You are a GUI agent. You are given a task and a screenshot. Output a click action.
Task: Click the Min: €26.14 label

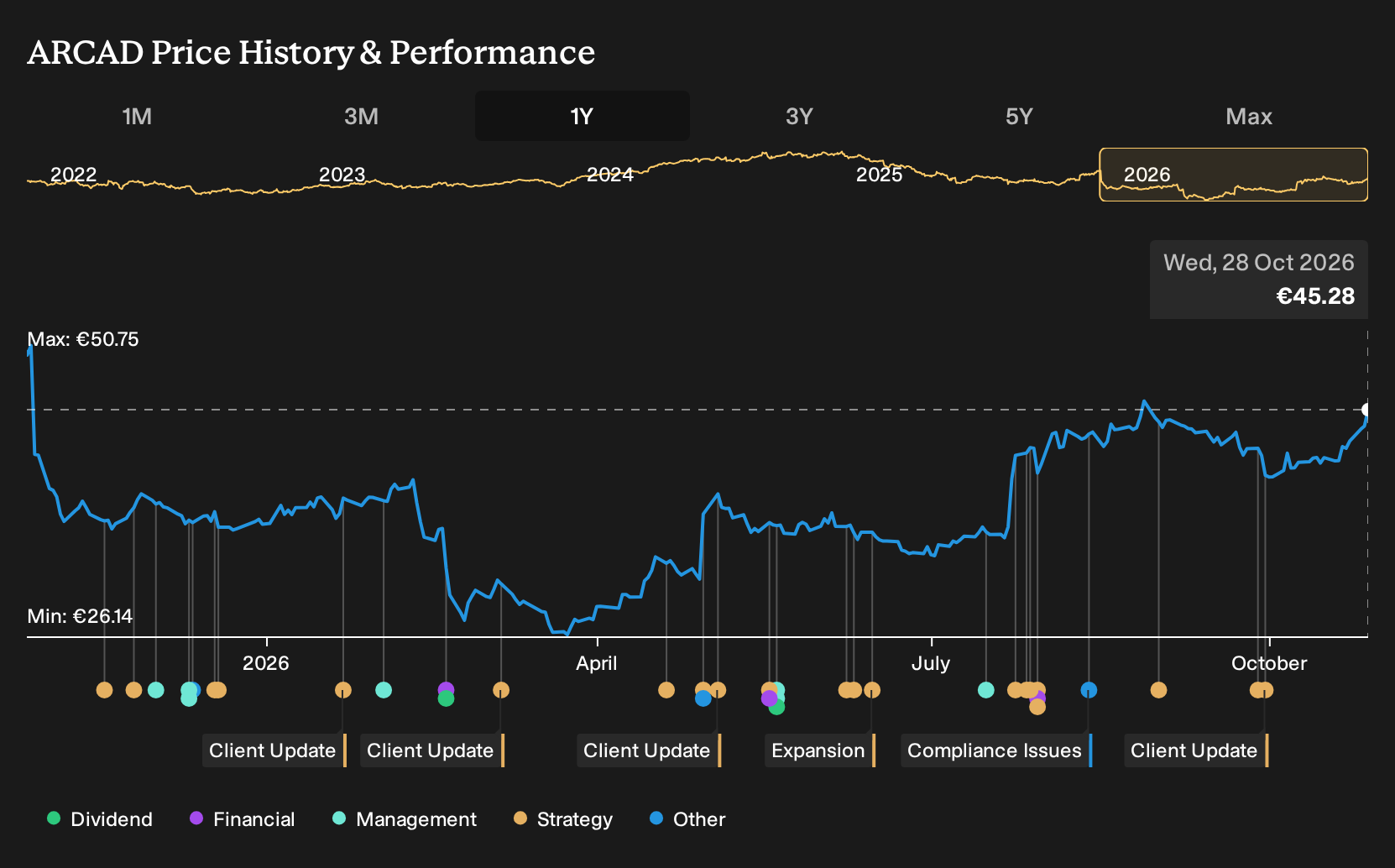pyautogui.click(x=80, y=616)
